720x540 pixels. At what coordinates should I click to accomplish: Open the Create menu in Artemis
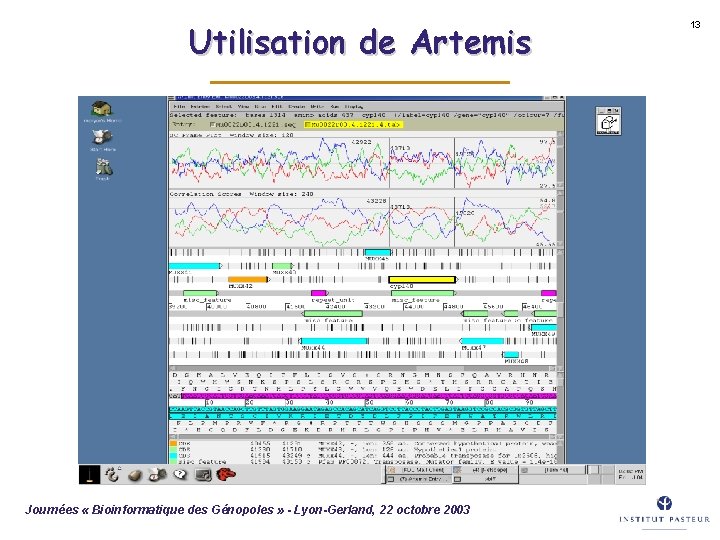pyautogui.click(x=297, y=107)
